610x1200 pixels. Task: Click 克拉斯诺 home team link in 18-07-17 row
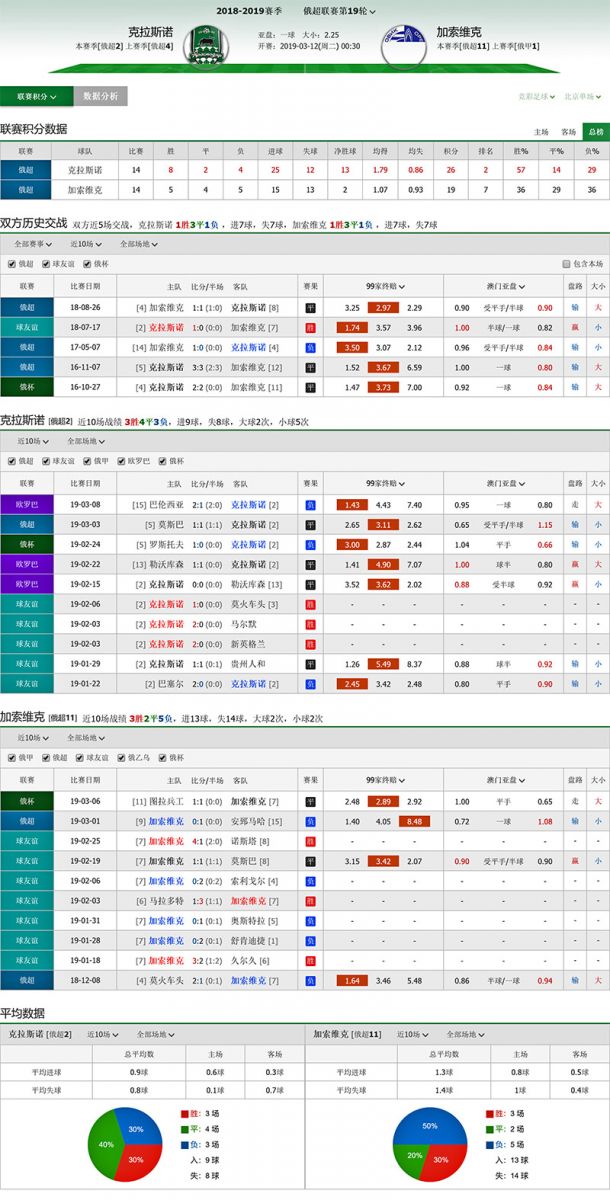[165, 327]
